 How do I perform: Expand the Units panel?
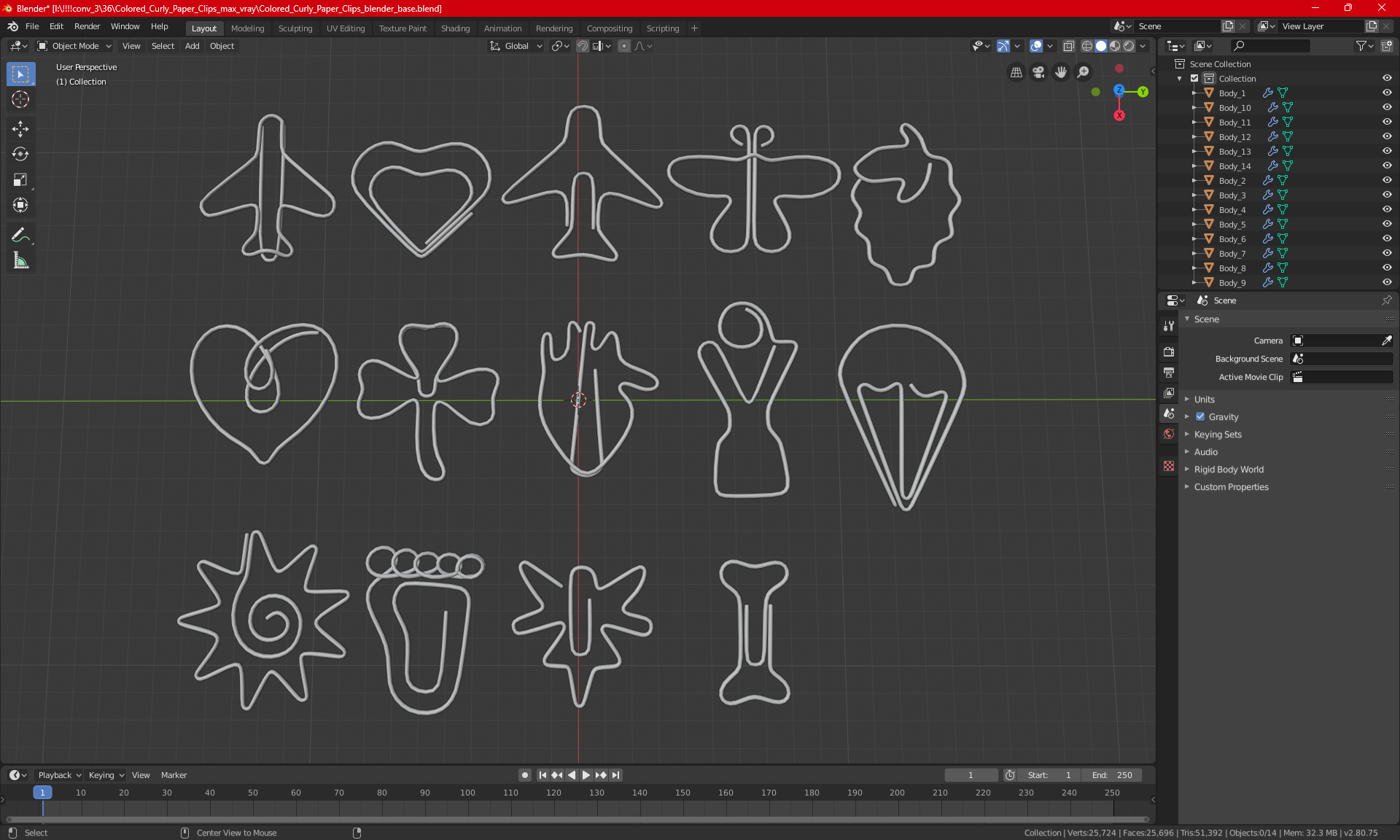point(1205,400)
